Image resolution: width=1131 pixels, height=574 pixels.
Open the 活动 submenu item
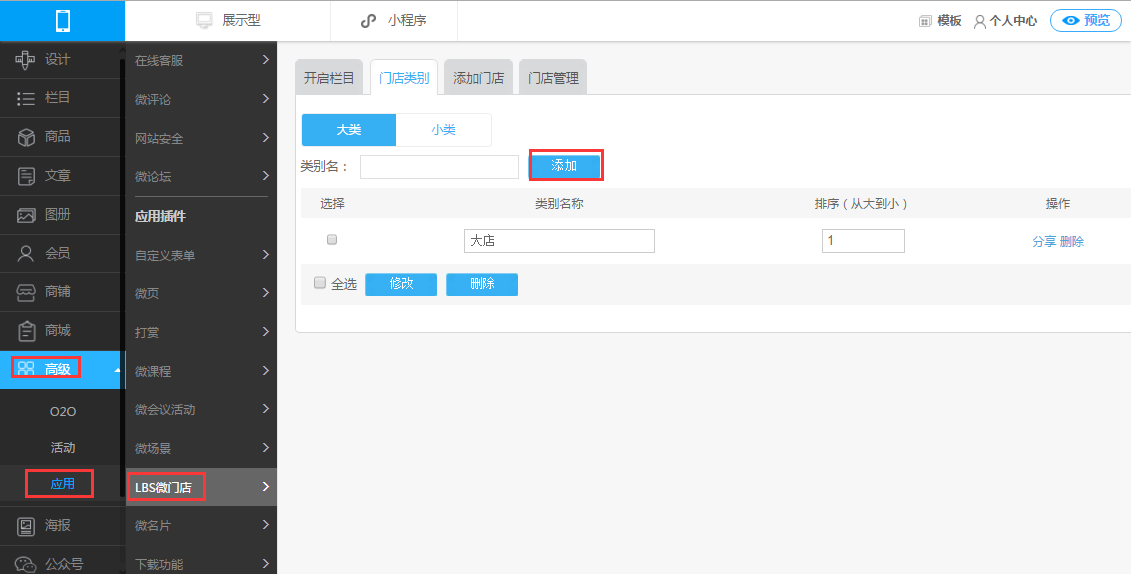pos(63,448)
